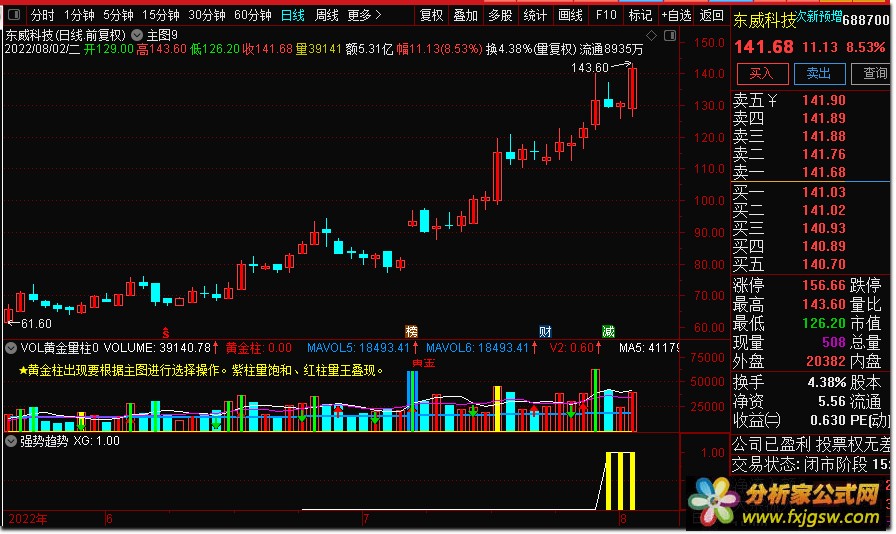Image resolution: width=896 pixels, height=534 pixels.
Task: Click the 交易状态 闭市阶段 status line
Action: point(810,464)
